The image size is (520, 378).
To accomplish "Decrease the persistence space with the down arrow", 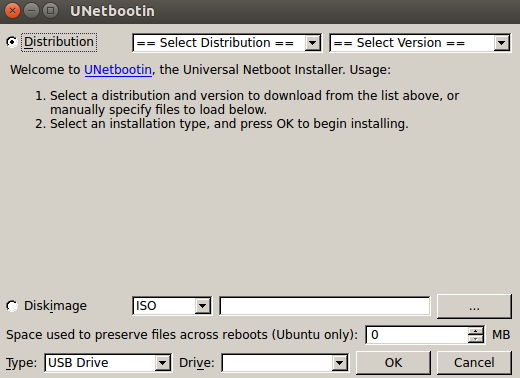I will [x=475, y=339].
